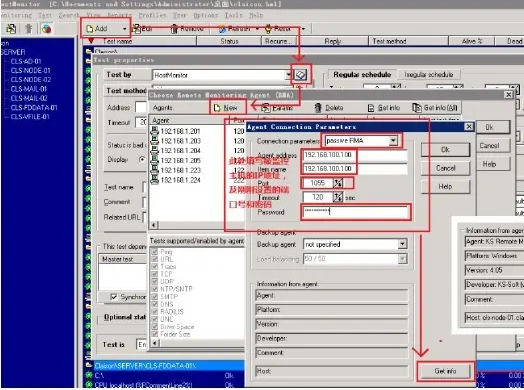This screenshot has width=524, height=390.
Task: Click the Port stepper arrows next to 1055
Action: [338, 183]
